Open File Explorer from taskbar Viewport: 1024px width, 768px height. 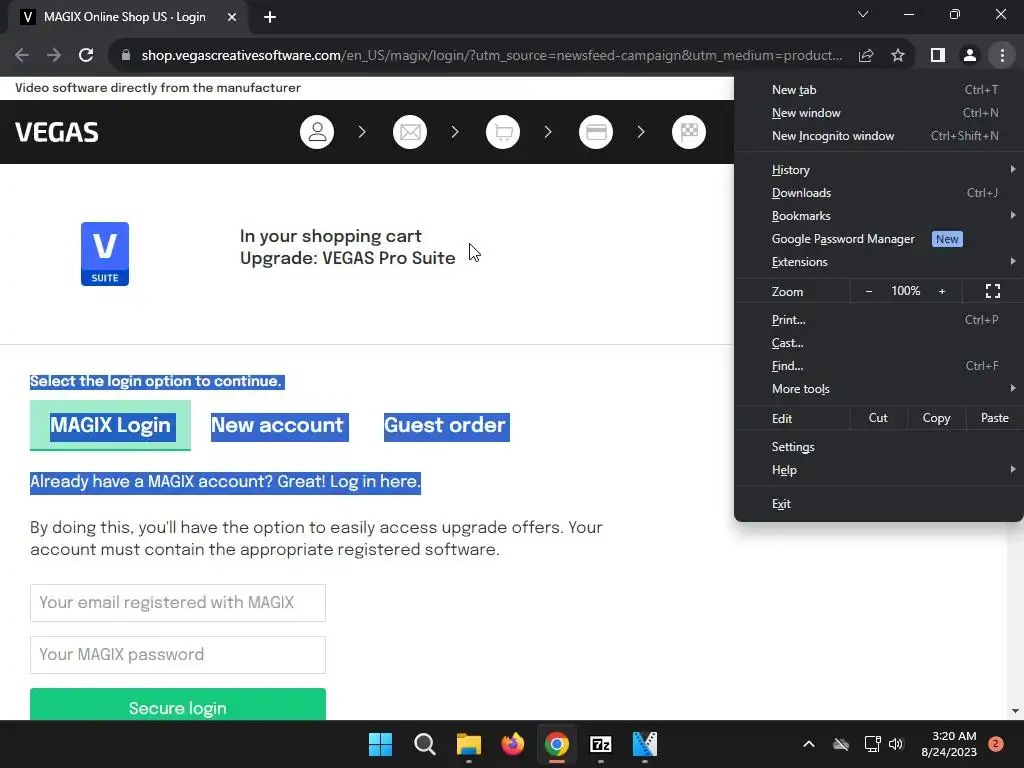pyautogui.click(x=468, y=744)
